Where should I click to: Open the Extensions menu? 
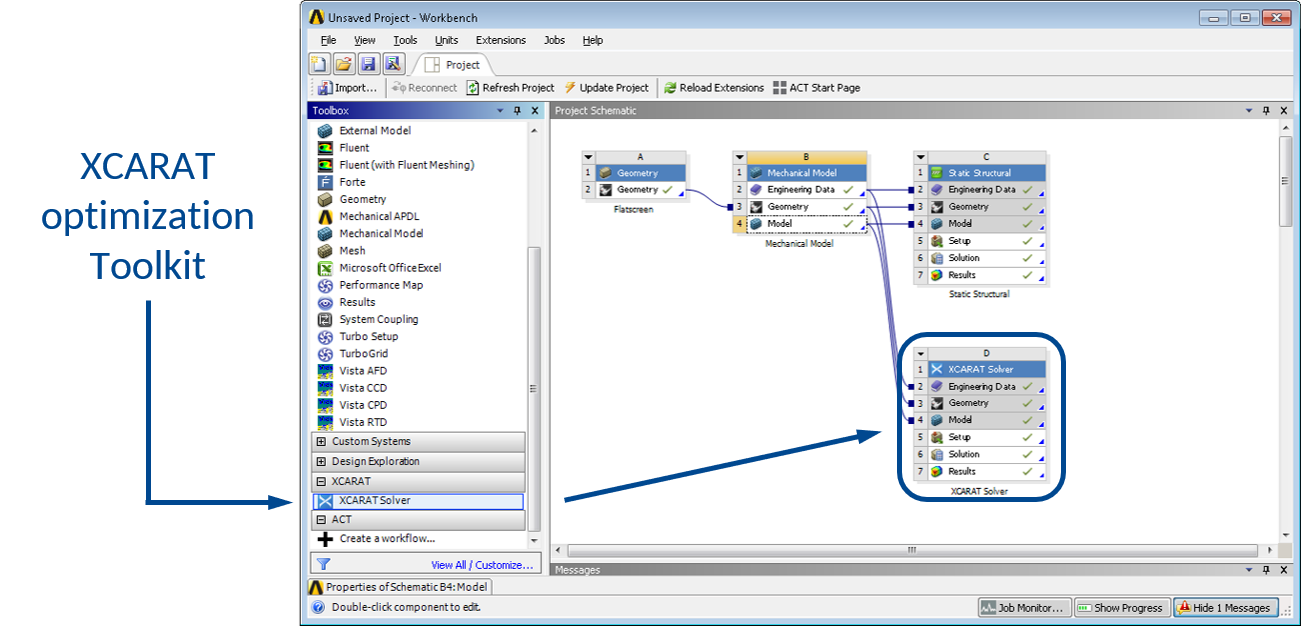pyautogui.click(x=501, y=40)
